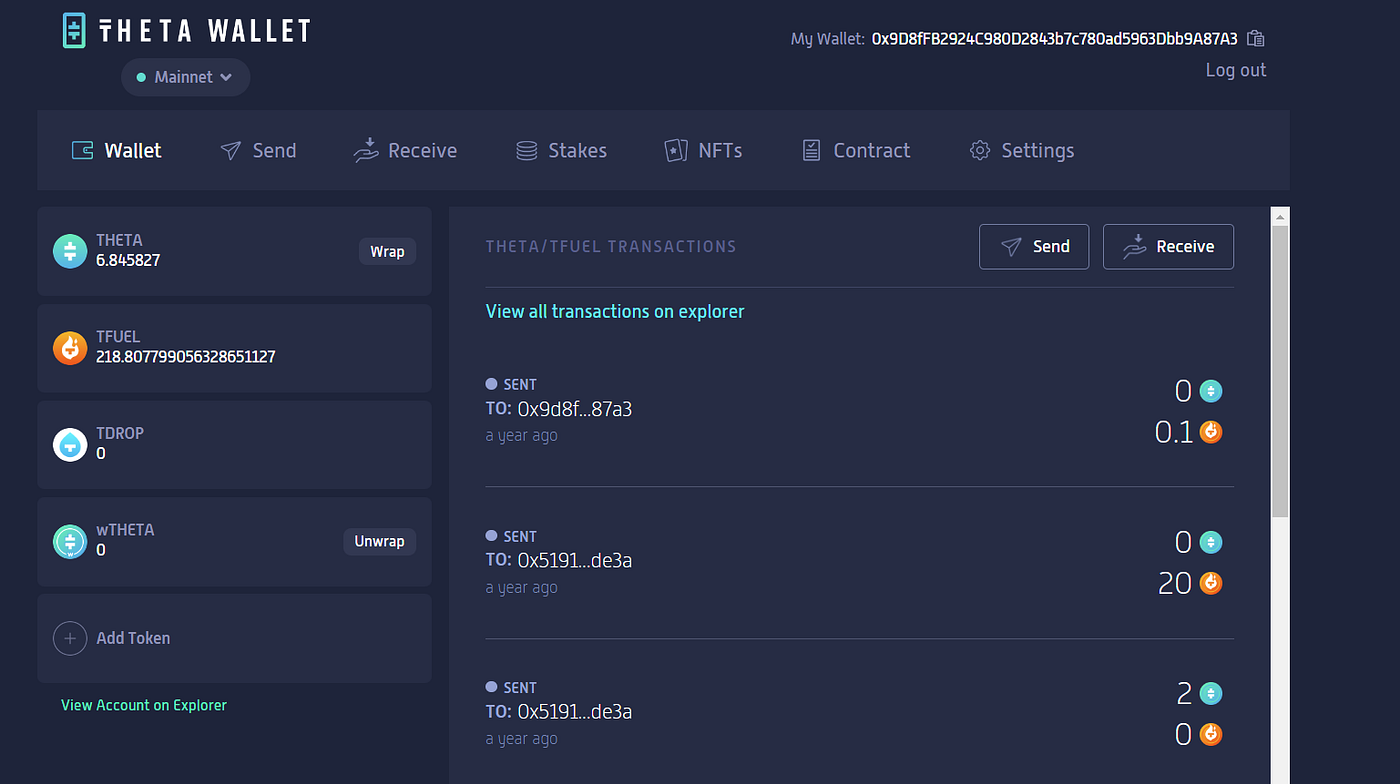1400x784 pixels.
Task: Open the Mainnet network dropdown
Action: [x=185, y=77]
